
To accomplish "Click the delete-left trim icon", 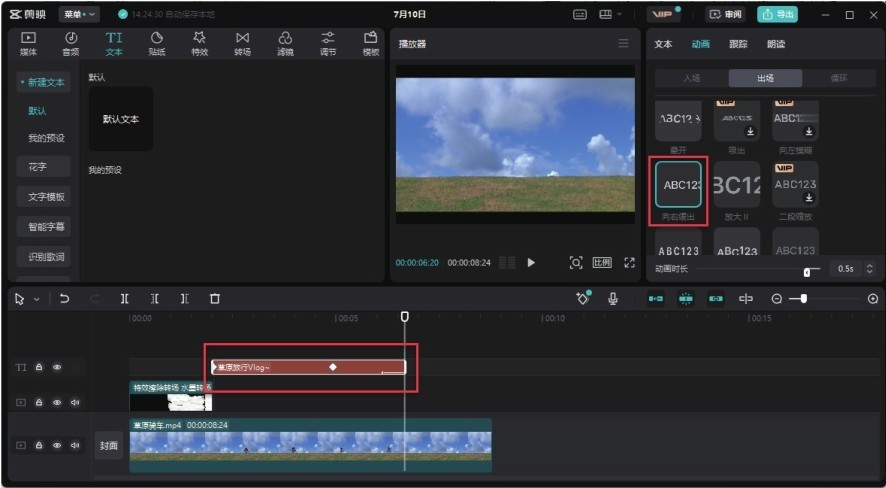I will tap(154, 299).
